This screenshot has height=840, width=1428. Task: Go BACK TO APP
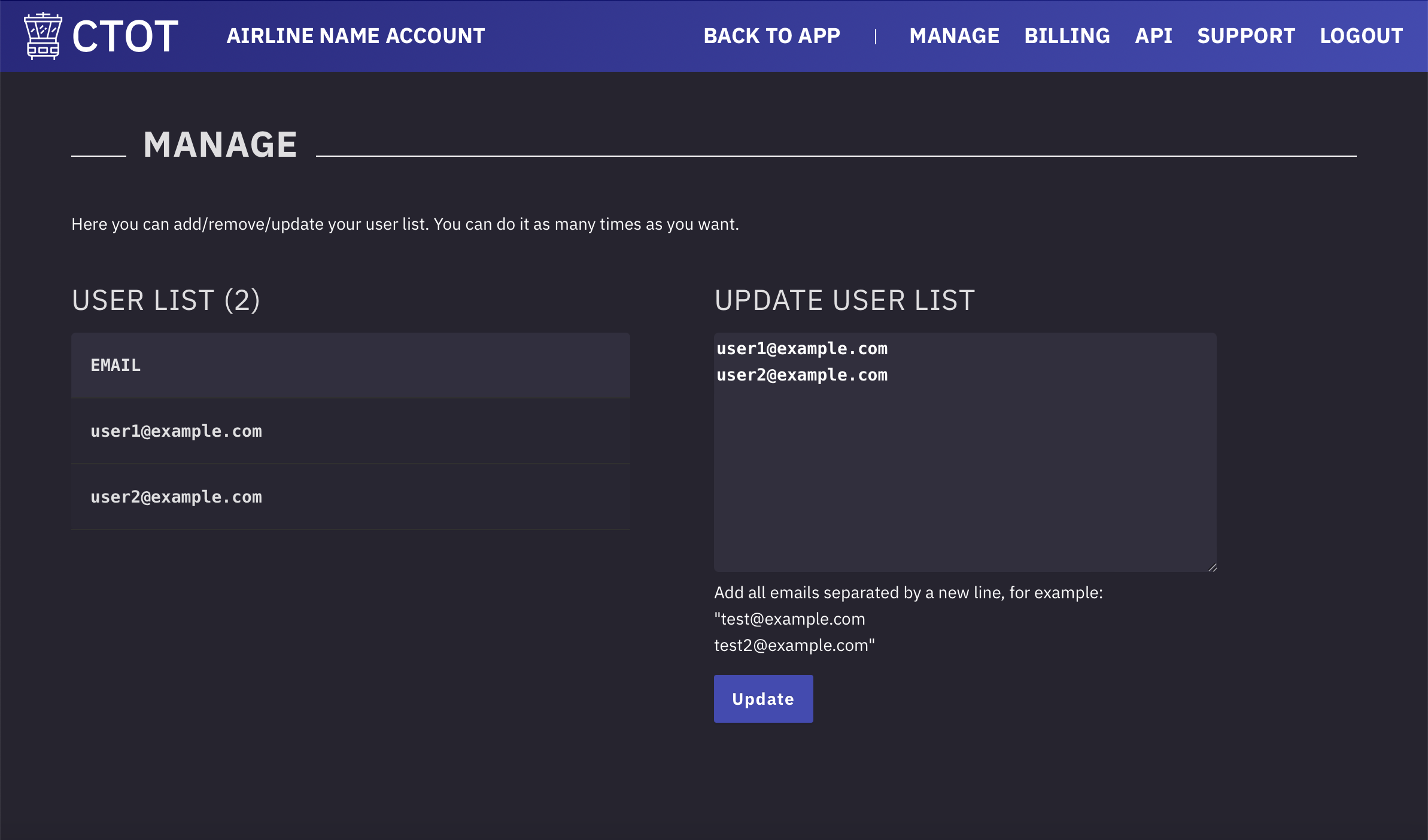[772, 36]
